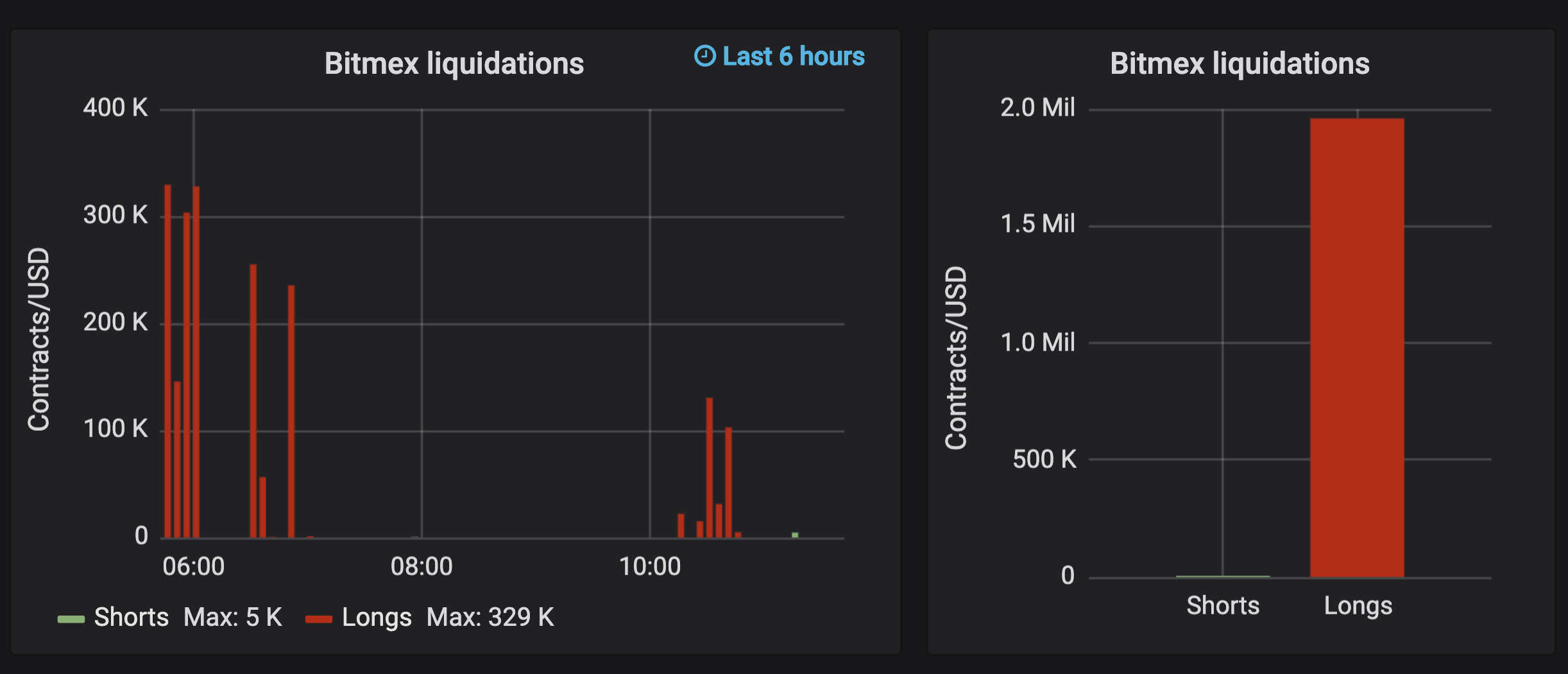Click the '1.0 Mil' y-axis label
1568x674 pixels.
[x=1037, y=342]
